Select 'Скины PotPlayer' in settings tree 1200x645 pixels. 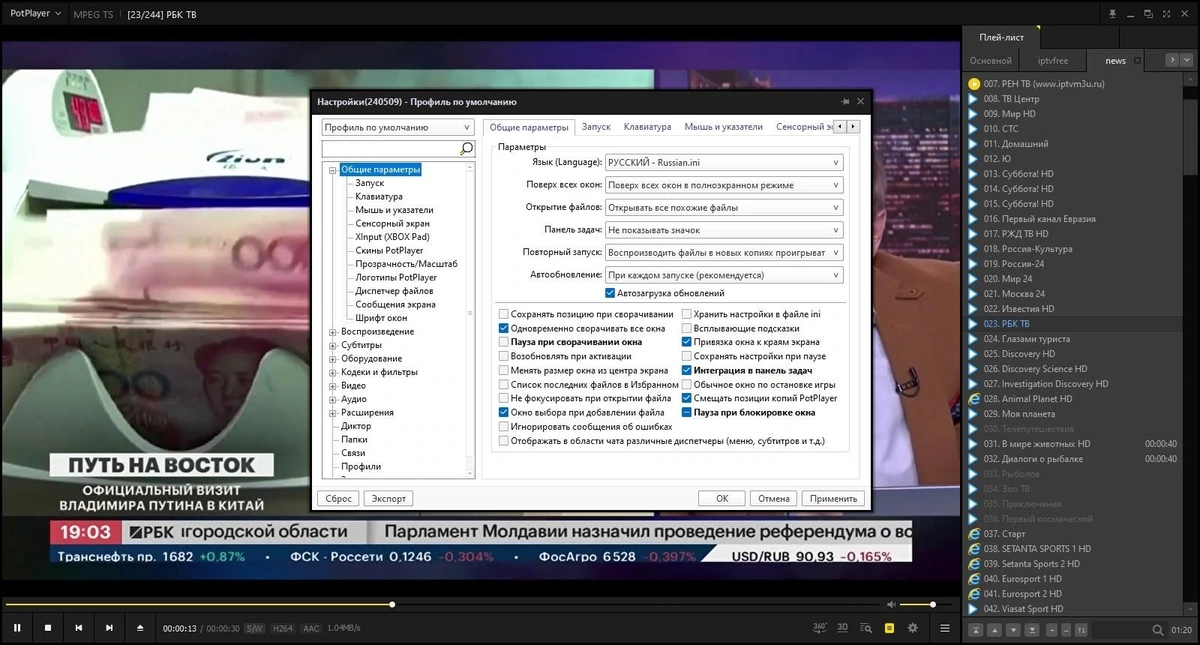389,250
